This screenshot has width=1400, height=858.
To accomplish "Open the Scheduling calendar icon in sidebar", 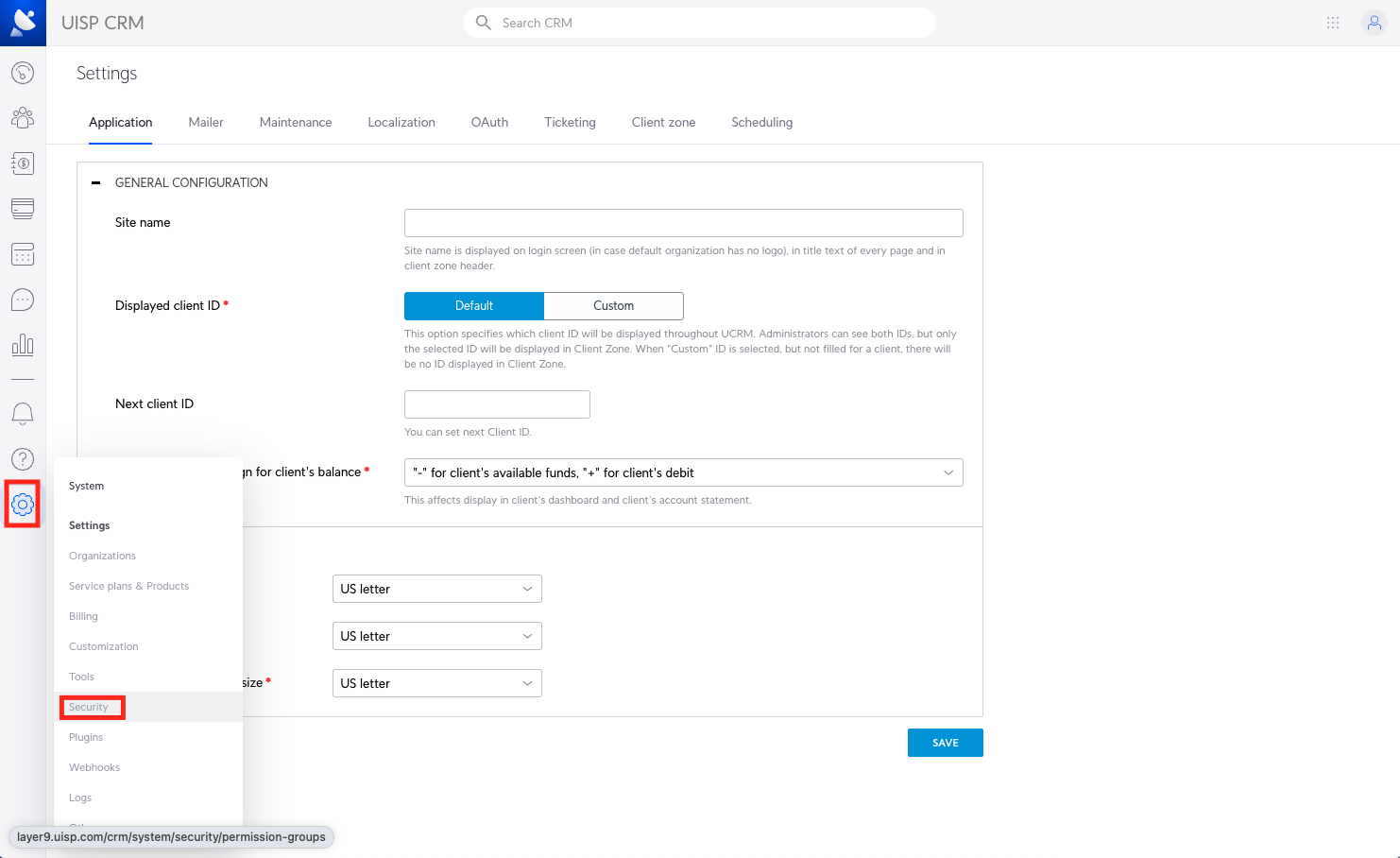I will coord(23,254).
